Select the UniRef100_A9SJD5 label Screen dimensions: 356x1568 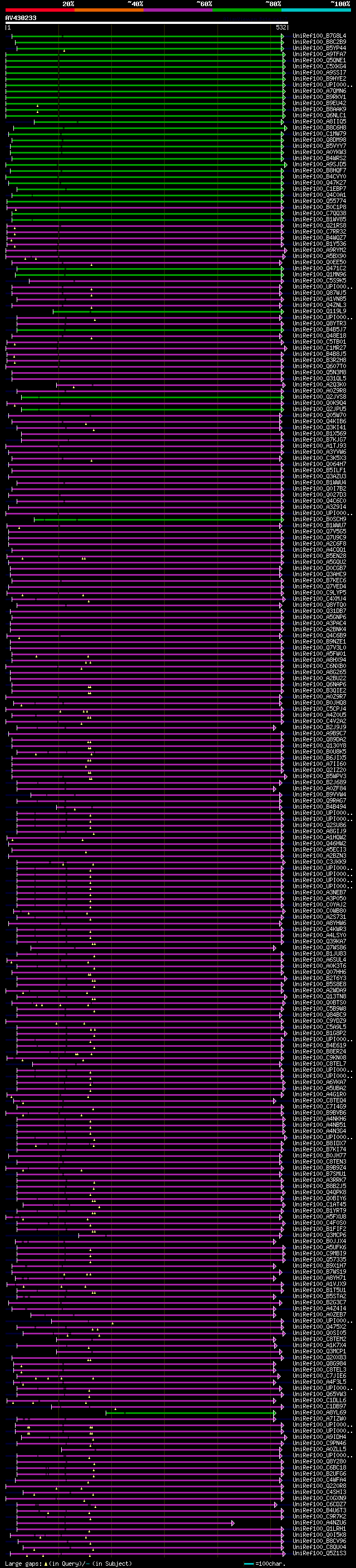(x=319, y=164)
